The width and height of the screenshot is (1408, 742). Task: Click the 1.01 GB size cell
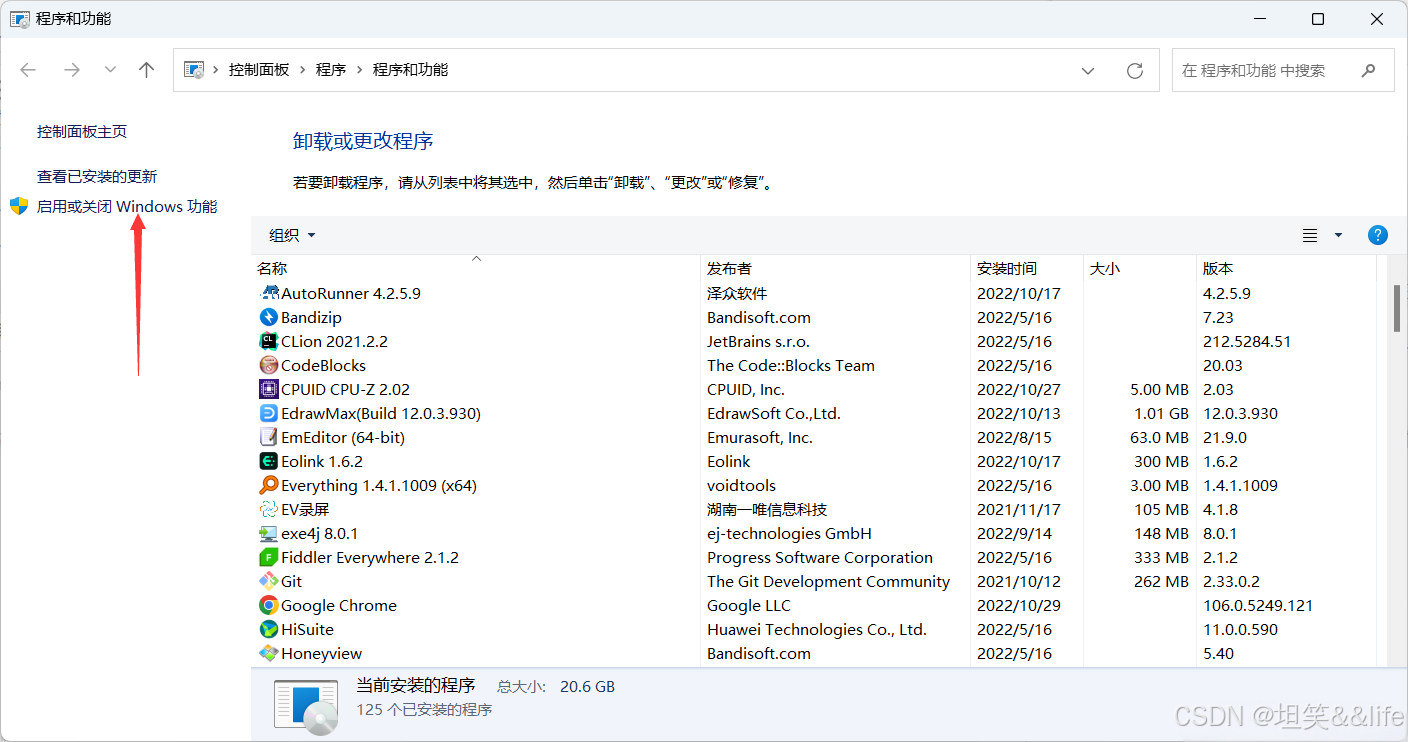point(1161,413)
